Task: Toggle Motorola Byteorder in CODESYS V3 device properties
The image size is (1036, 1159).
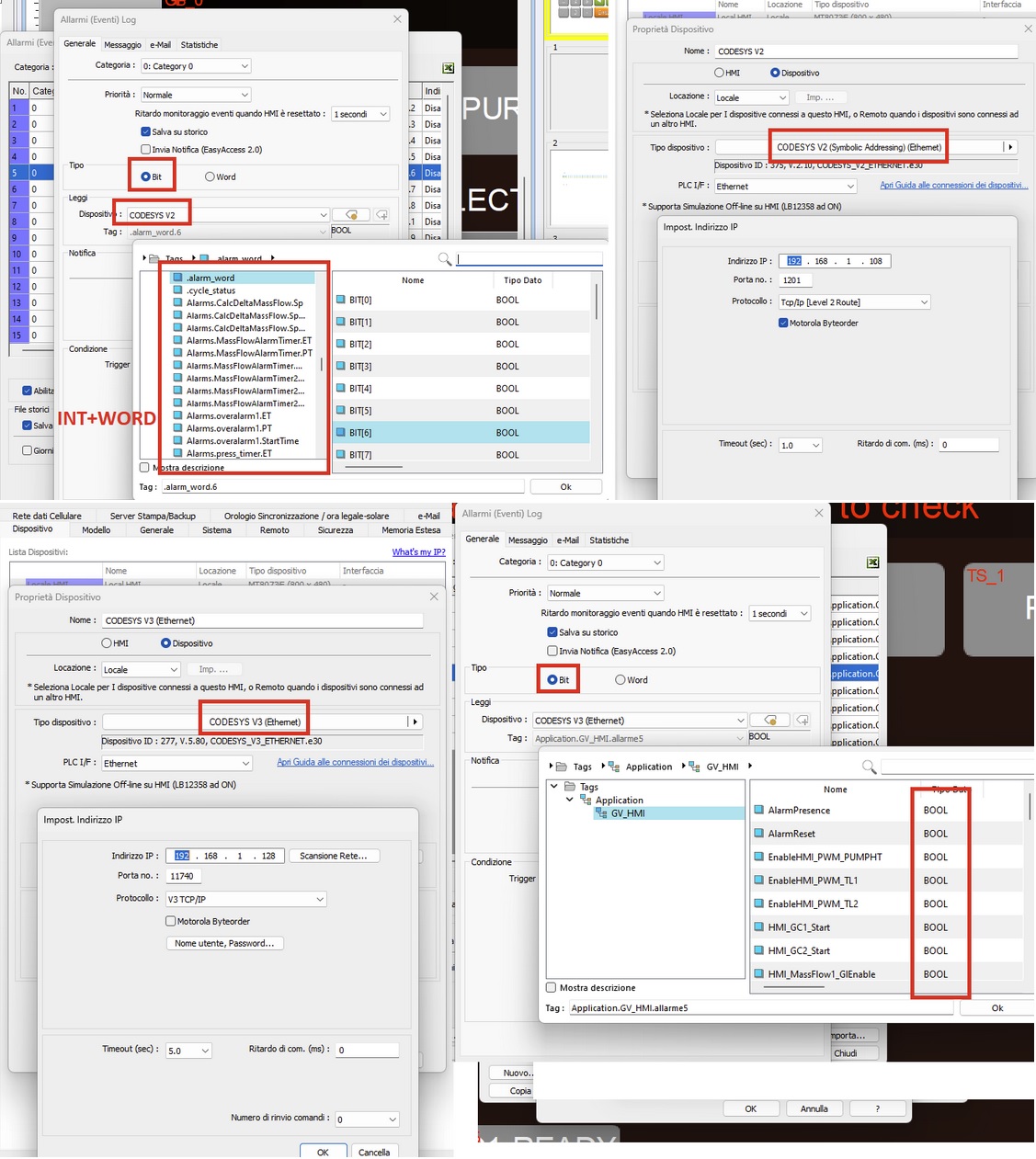Action: 171,921
